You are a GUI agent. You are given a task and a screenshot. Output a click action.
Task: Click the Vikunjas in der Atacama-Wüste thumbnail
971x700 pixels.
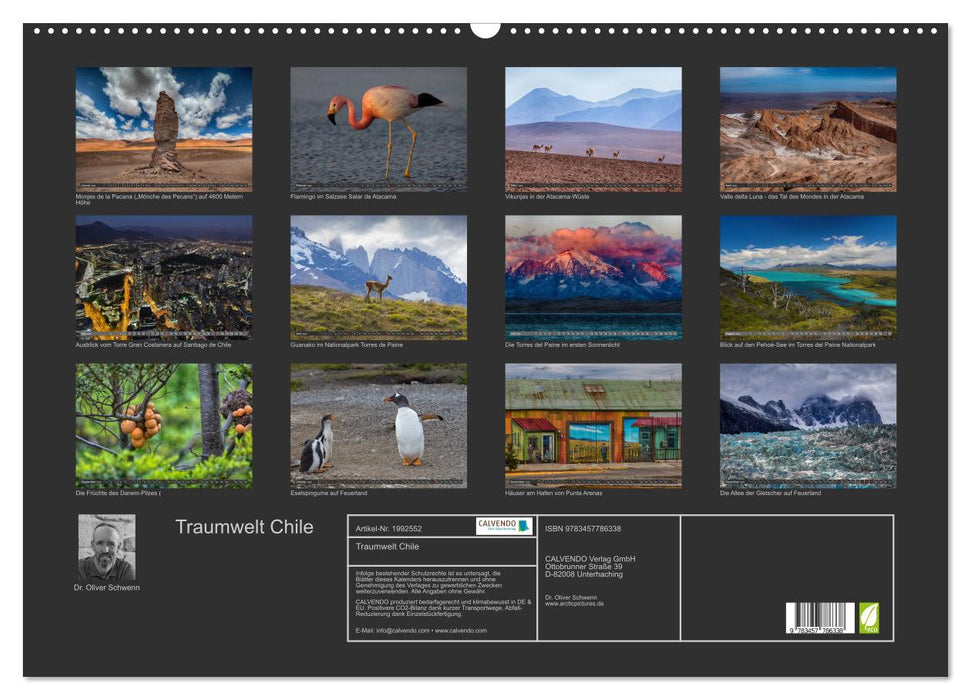click(x=593, y=128)
